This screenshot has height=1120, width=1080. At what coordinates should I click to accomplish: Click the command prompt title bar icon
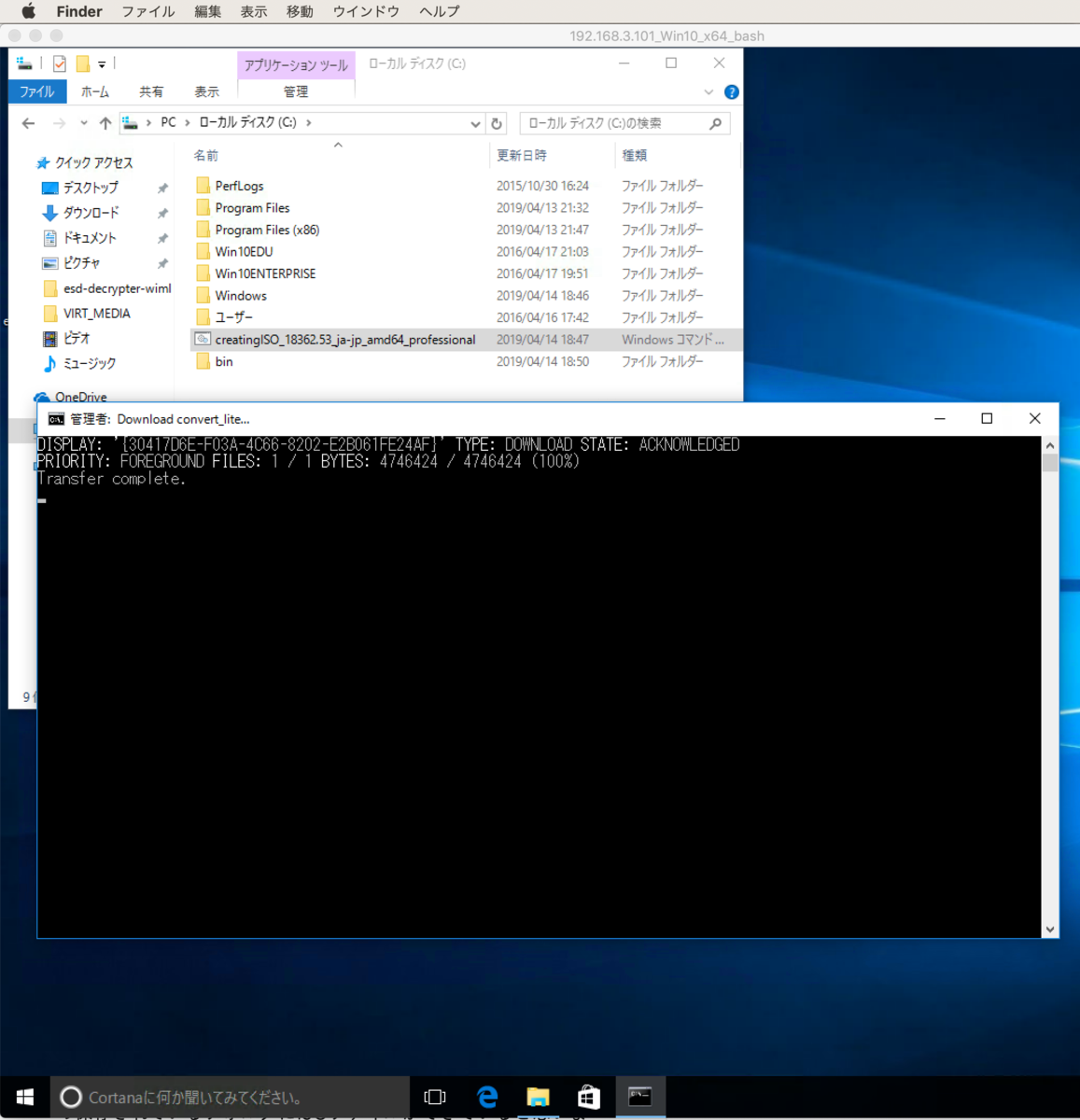click(x=56, y=419)
